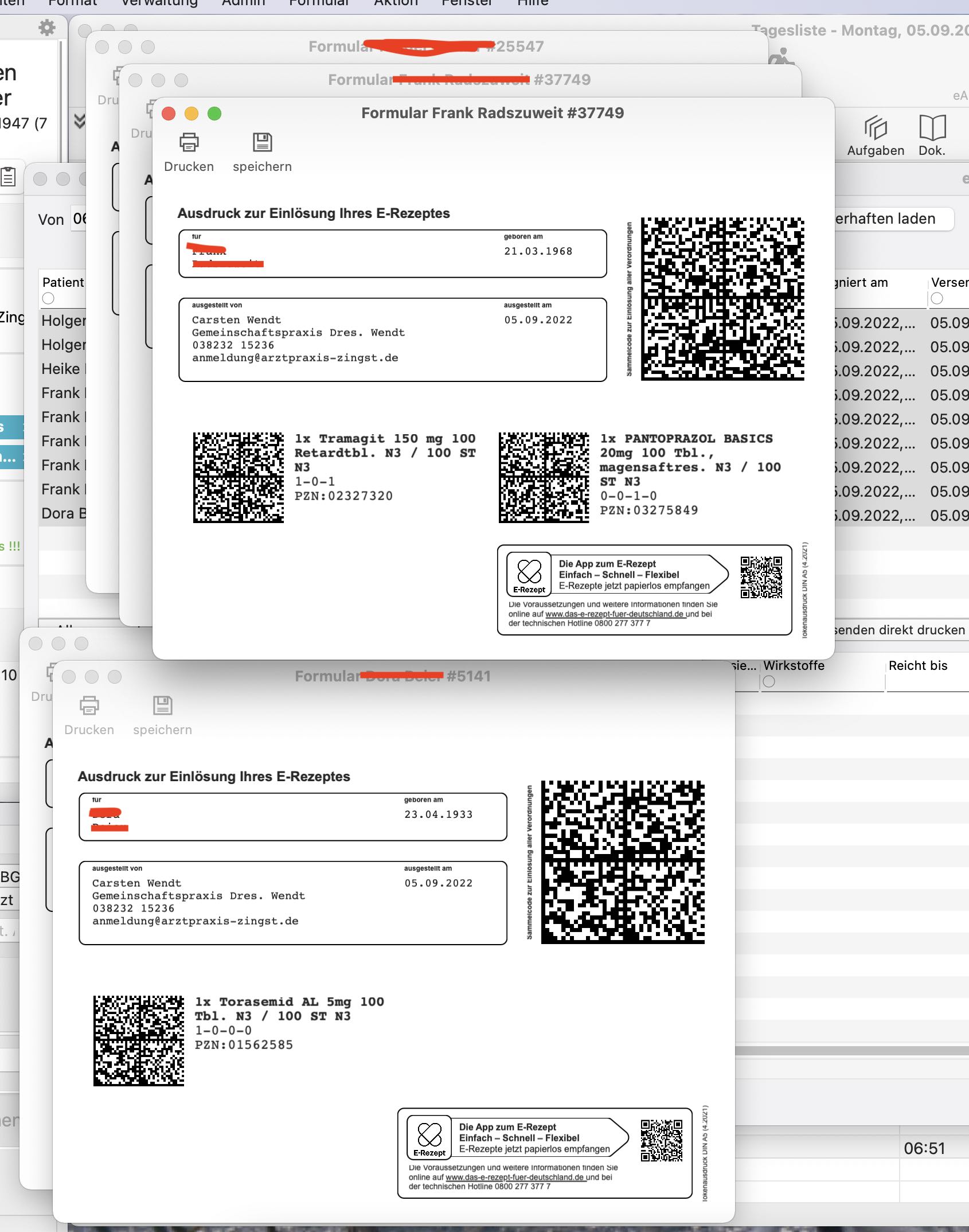This screenshot has height=1232, width=969.
Task: Select the Versendet column radio button
Action: pyautogui.click(x=937, y=298)
